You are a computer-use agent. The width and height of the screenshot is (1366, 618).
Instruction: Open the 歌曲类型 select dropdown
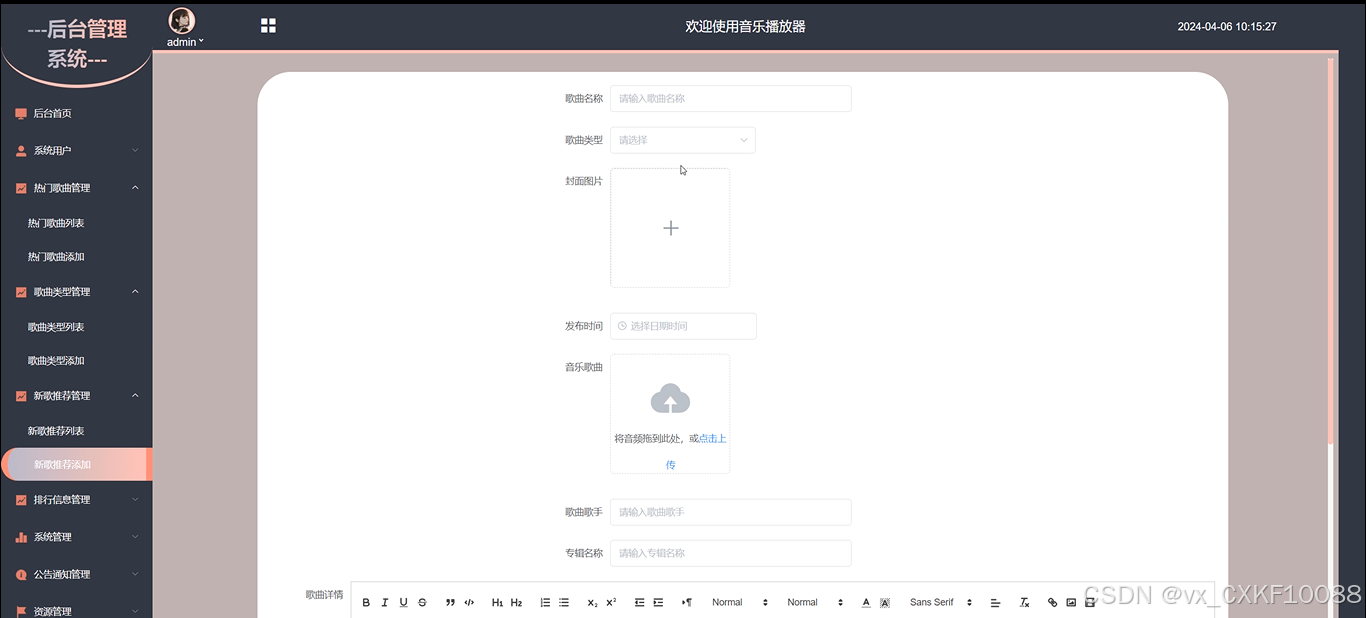(683, 140)
